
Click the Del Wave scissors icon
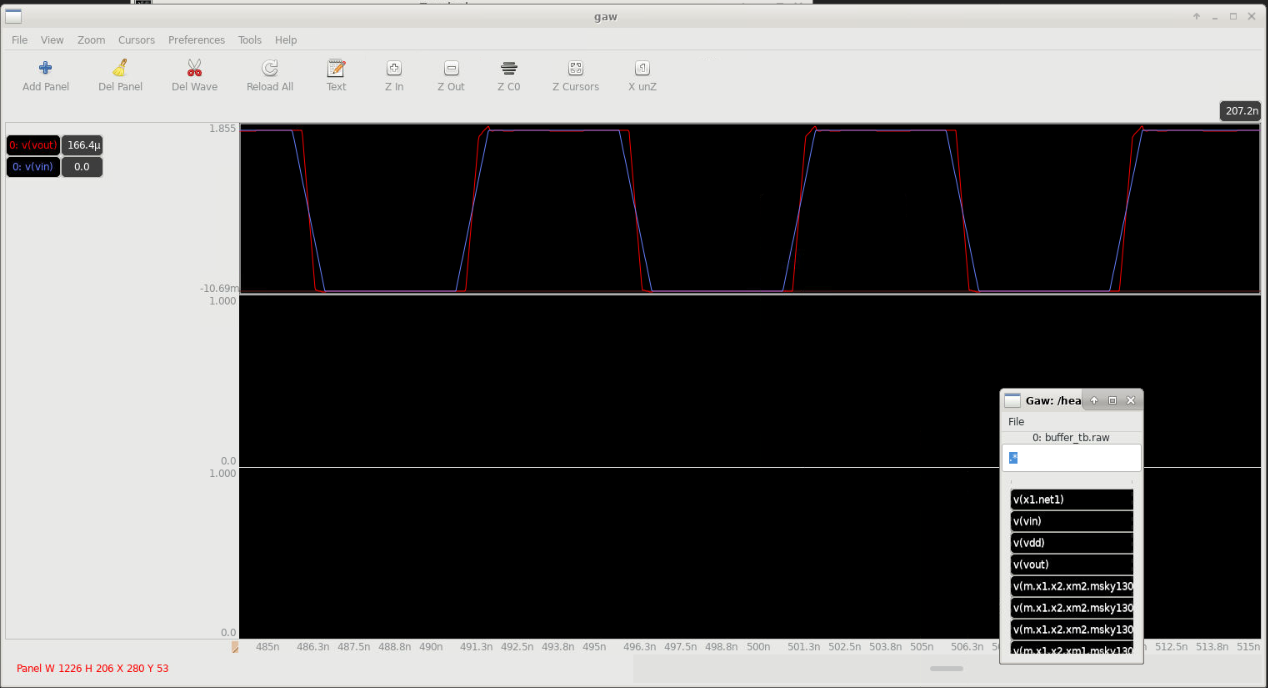point(194,68)
